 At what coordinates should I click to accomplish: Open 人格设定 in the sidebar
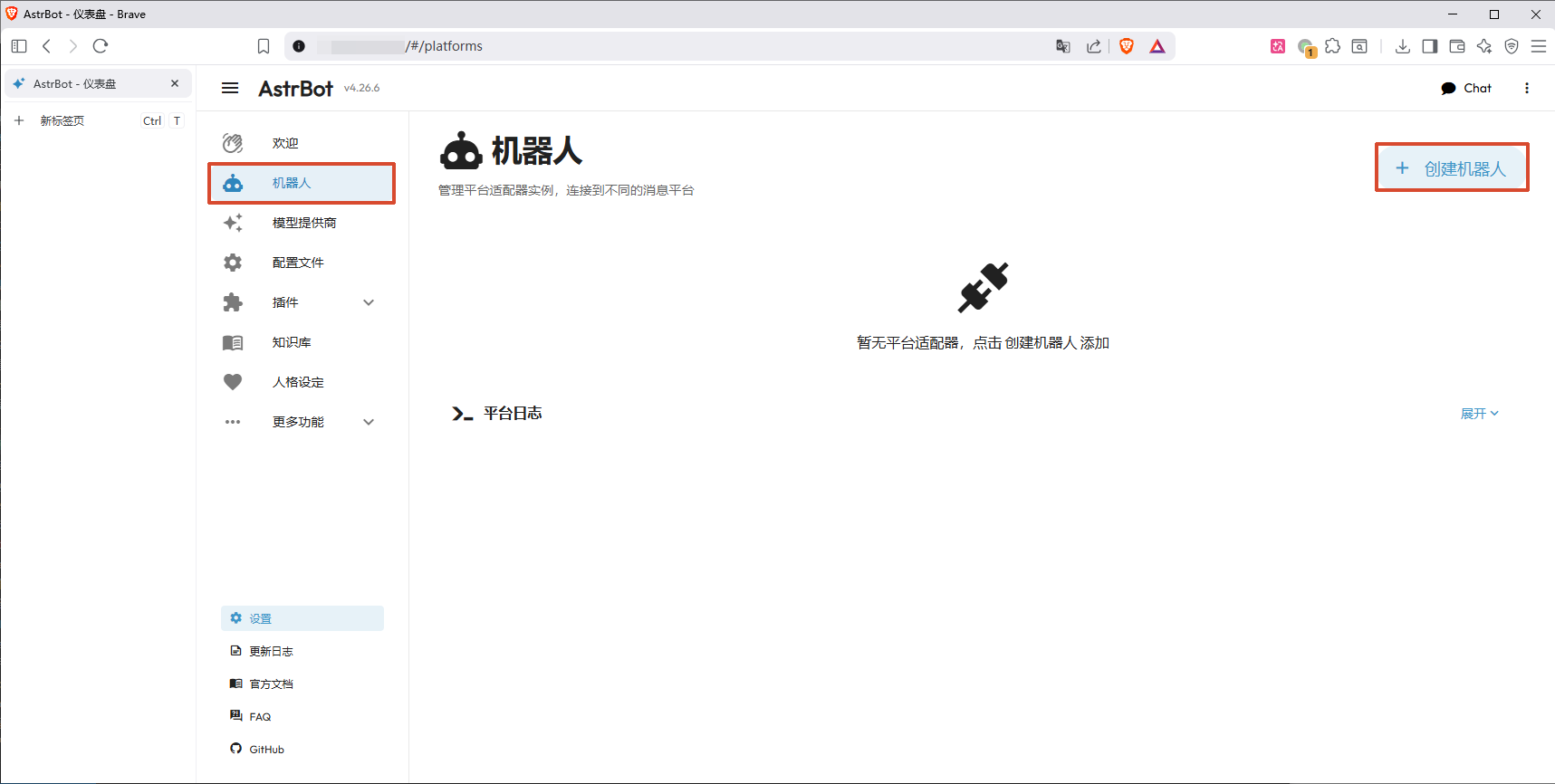coord(302,382)
